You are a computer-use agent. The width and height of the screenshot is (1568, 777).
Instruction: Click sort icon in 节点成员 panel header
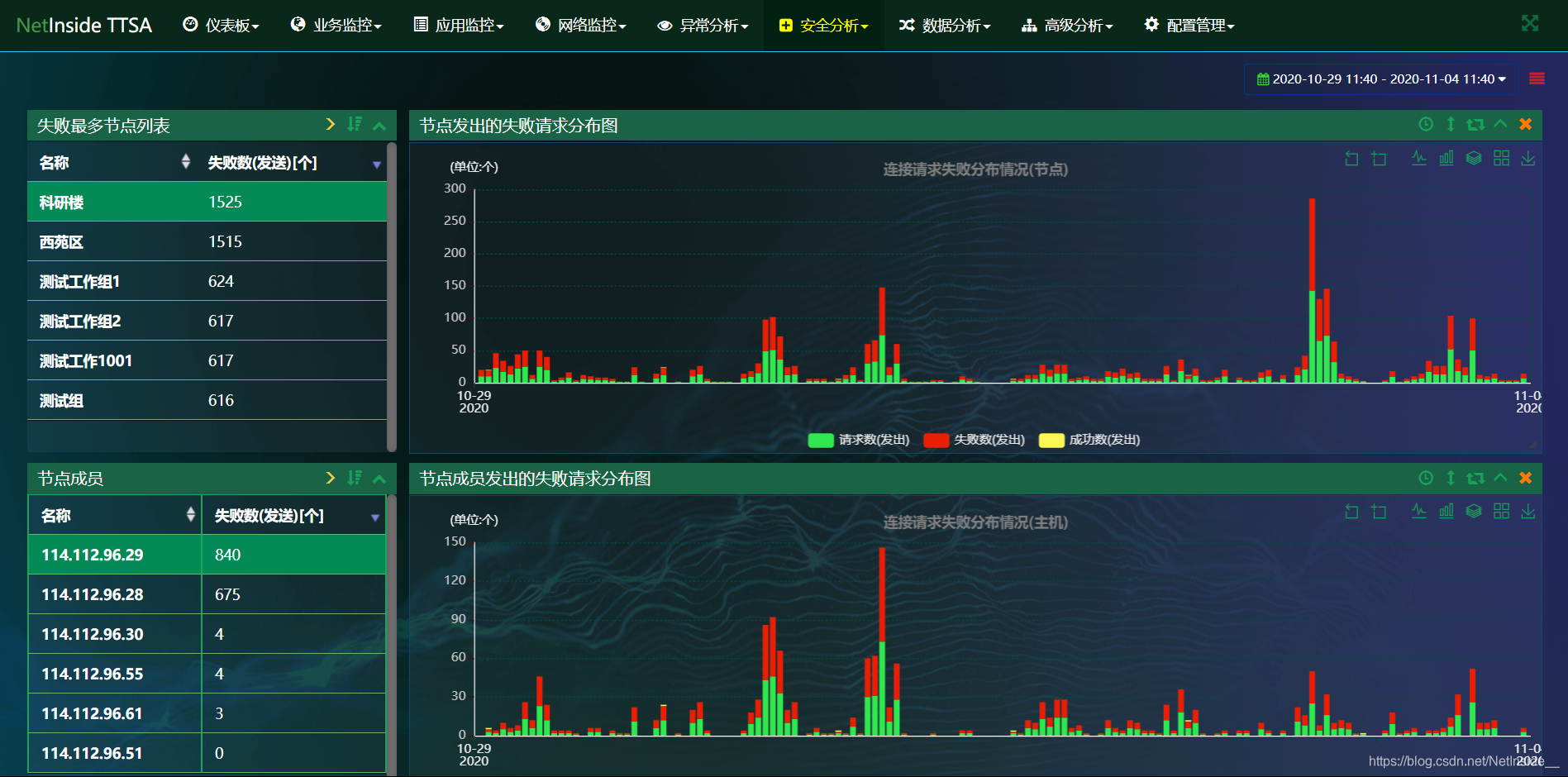point(355,478)
